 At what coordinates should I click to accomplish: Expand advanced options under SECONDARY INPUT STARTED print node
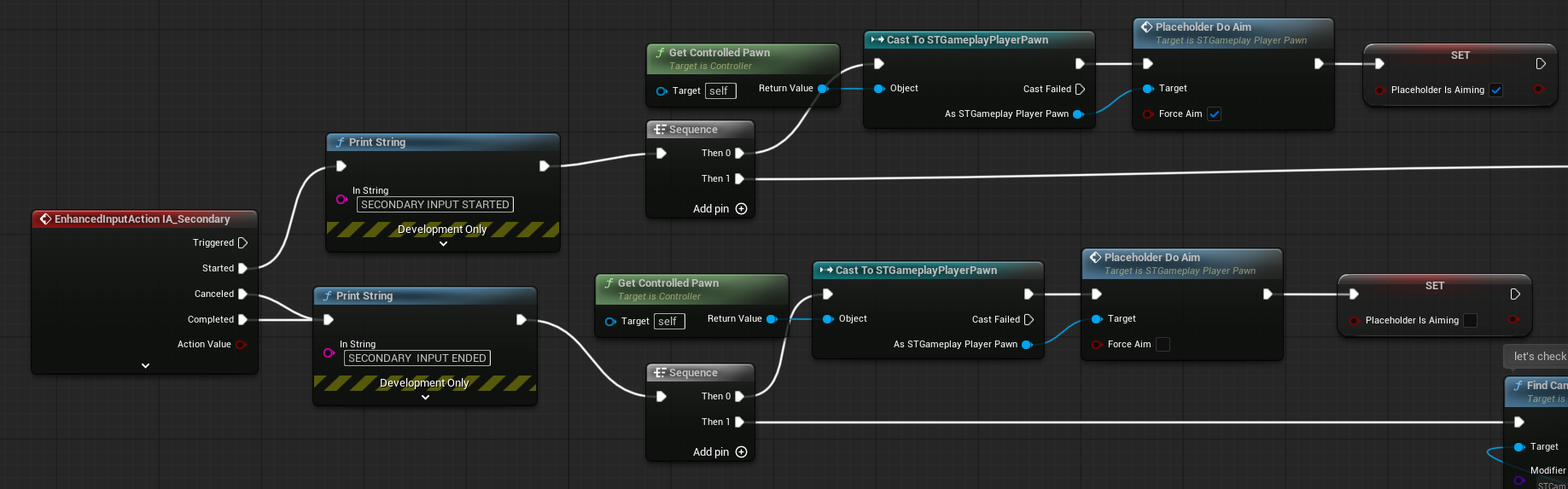pos(443,244)
